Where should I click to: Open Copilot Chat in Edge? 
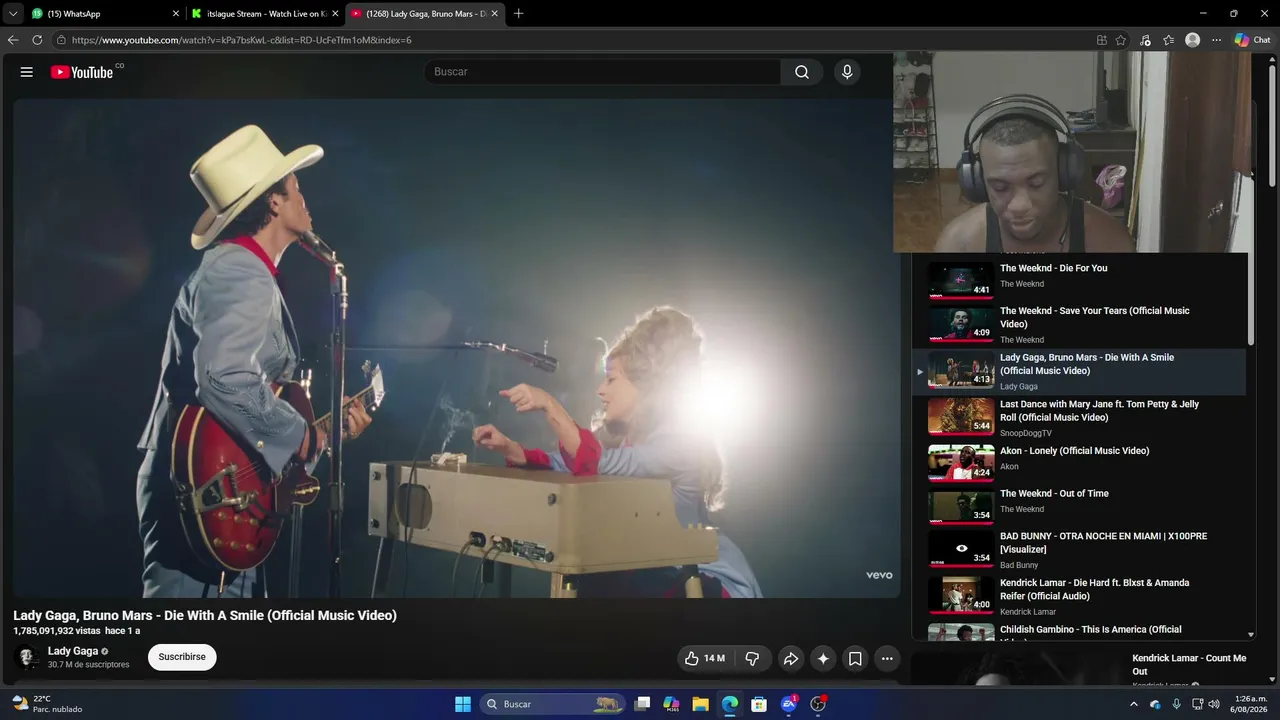pyautogui.click(x=1252, y=40)
